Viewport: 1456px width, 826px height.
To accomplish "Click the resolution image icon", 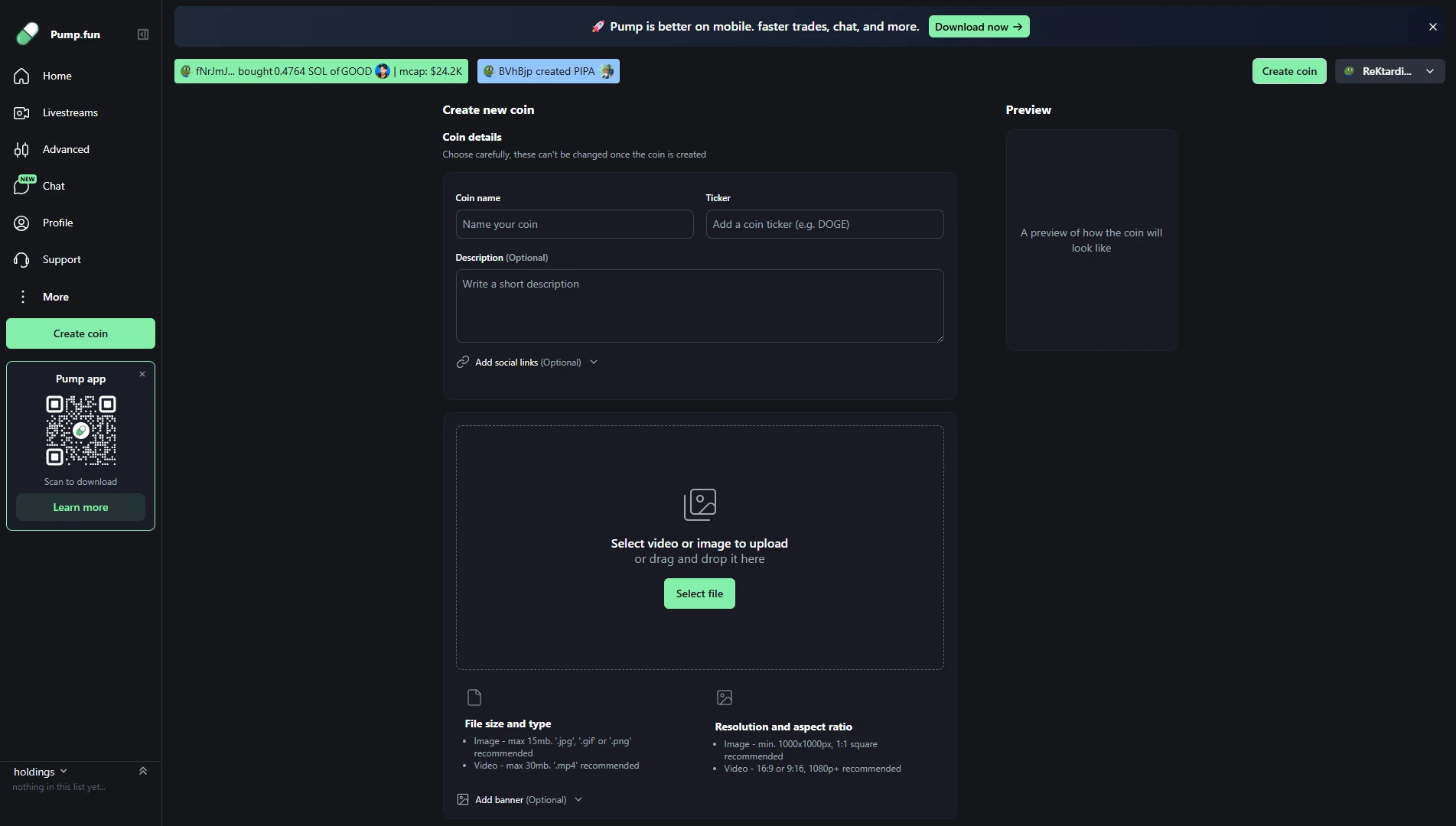I will (x=725, y=698).
